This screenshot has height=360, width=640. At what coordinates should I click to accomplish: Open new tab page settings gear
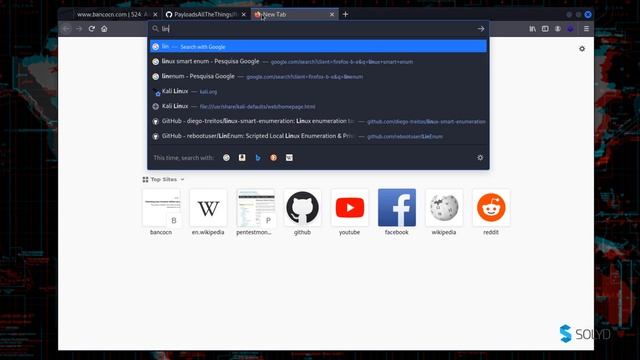click(582, 49)
